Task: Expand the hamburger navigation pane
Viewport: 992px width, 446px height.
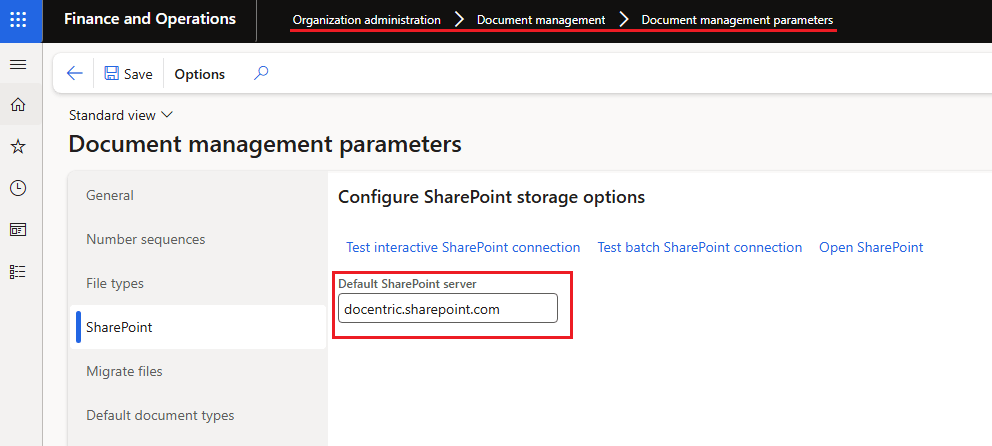Action: (18, 65)
